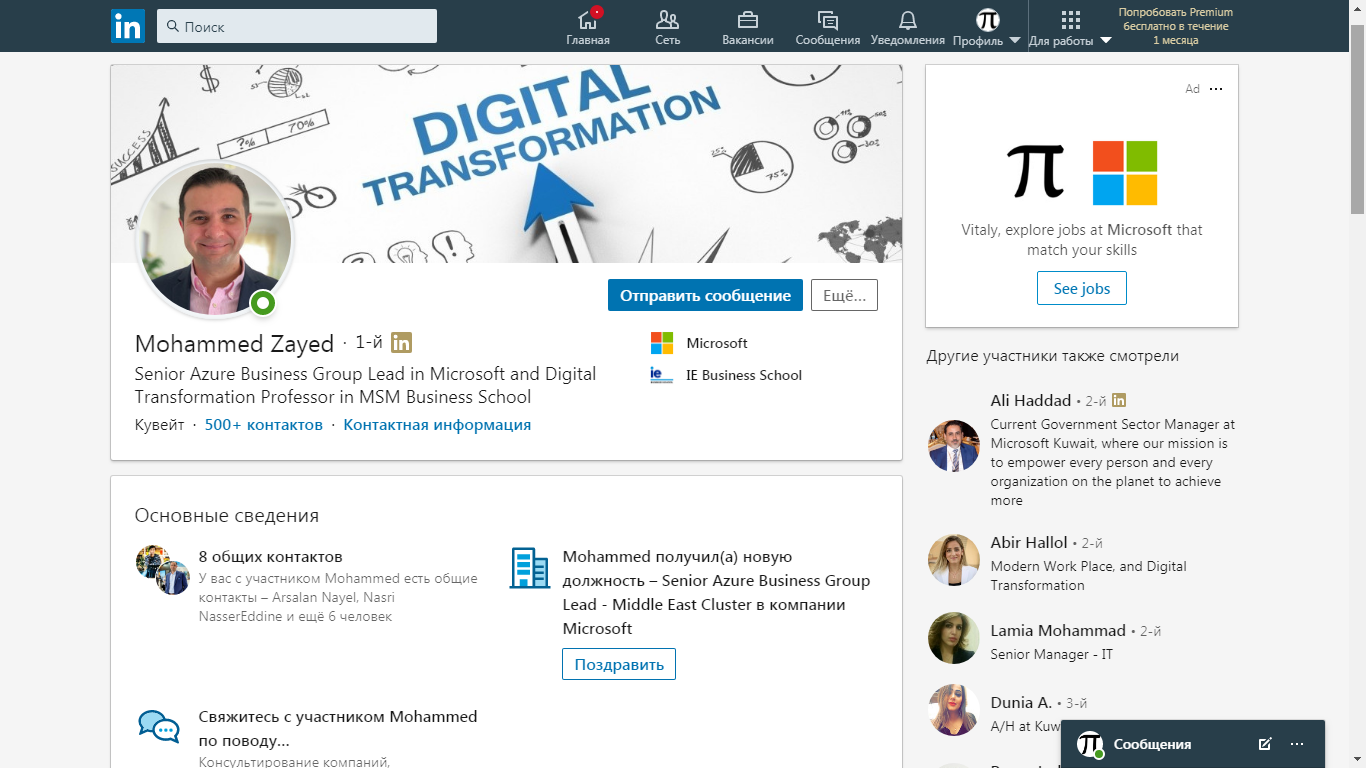The width and height of the screenshot is (1366, 768).
Task: Expand the Профиль dropdown menu
Action: tap(987, 27)
